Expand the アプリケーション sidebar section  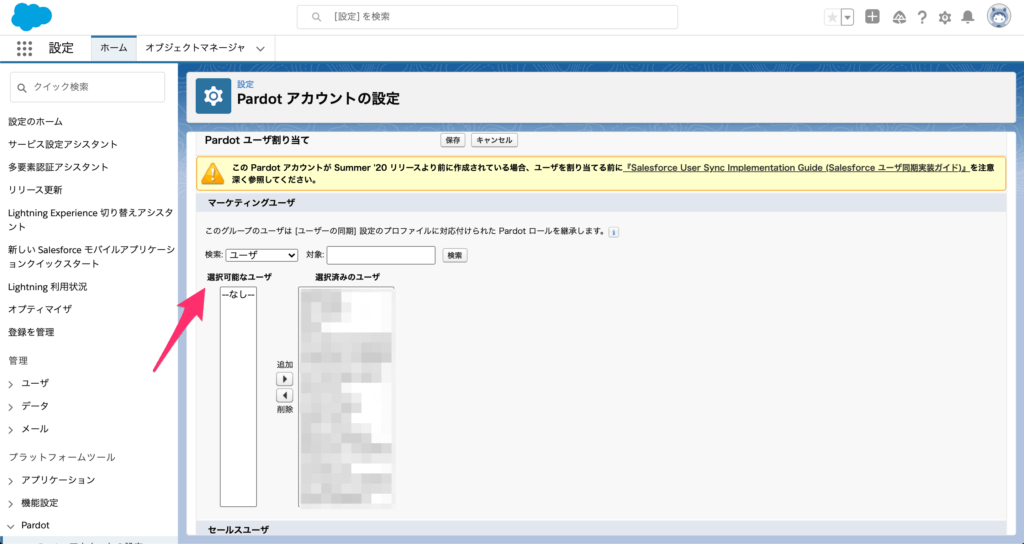click(x=10, y=481)
